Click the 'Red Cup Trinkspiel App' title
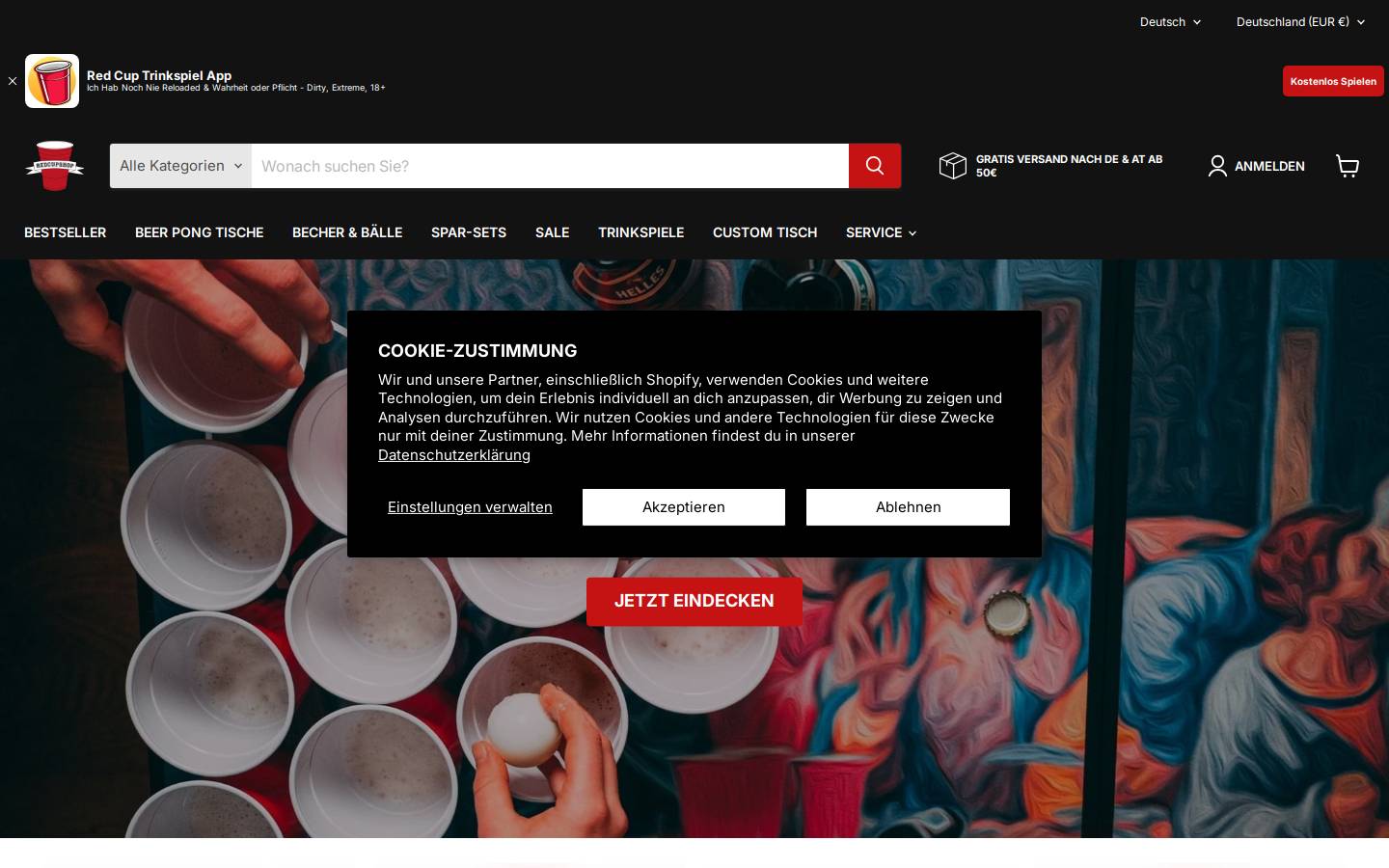The height and width of the screenshot is (868, 1389). click(x=159, y=75)
